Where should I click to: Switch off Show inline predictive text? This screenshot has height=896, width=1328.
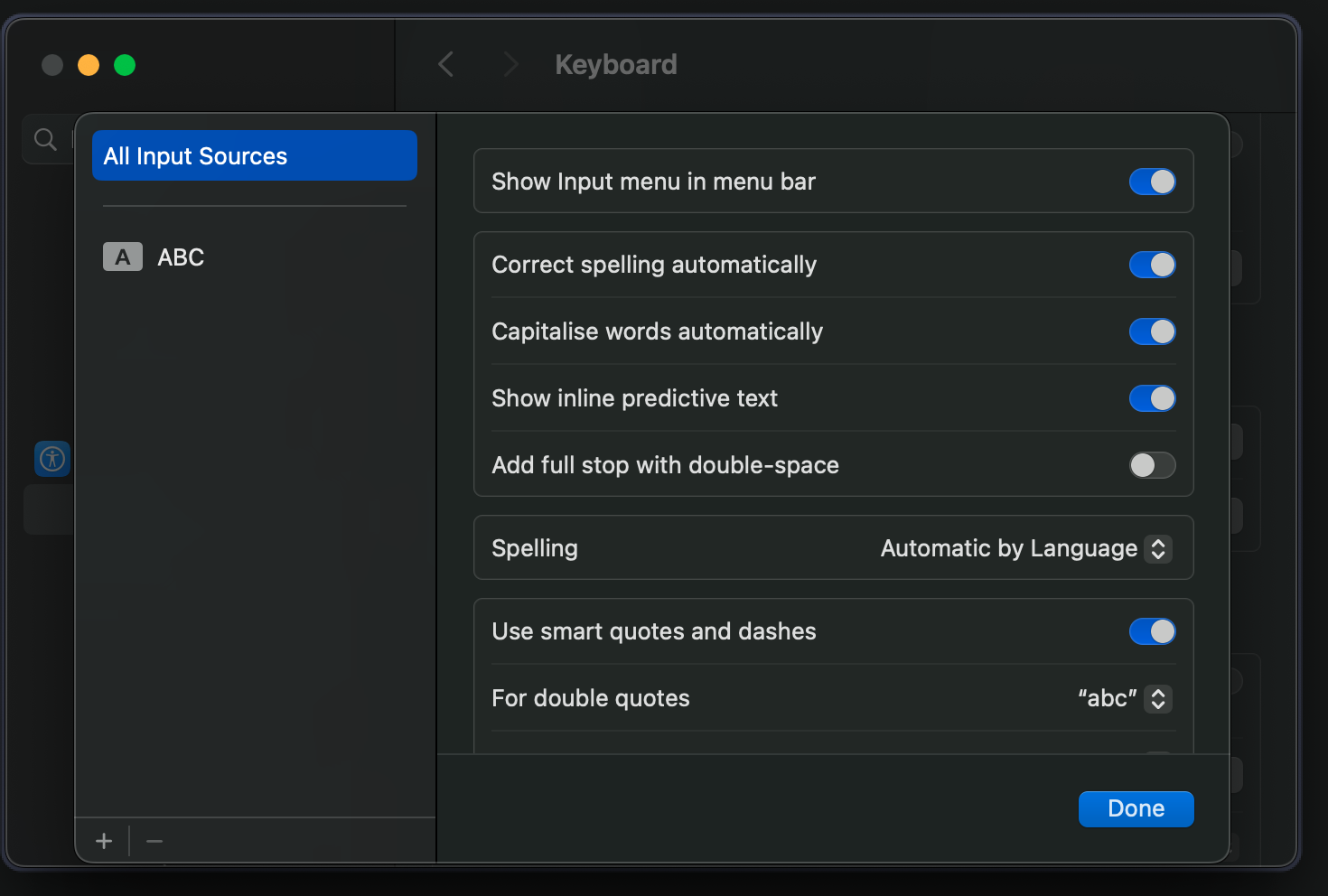click(1152, 398)
